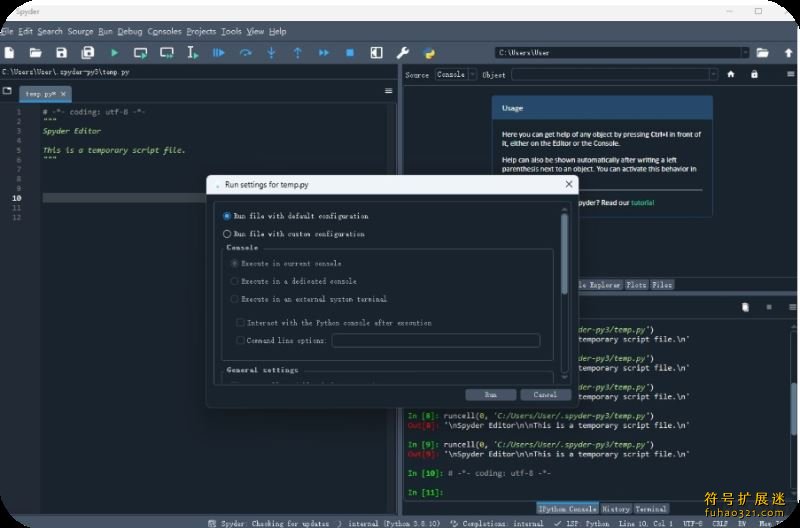The width and height of the screenshot is (800, 528).
Task: Check Interact with the Python console after execution
Action: tap(334, 323)
